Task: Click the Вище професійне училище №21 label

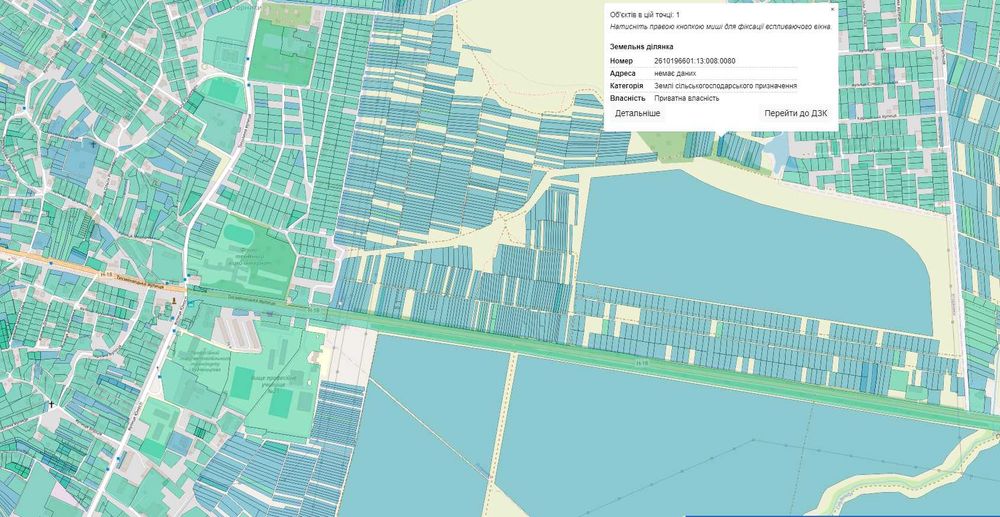Action: [273, 385]
